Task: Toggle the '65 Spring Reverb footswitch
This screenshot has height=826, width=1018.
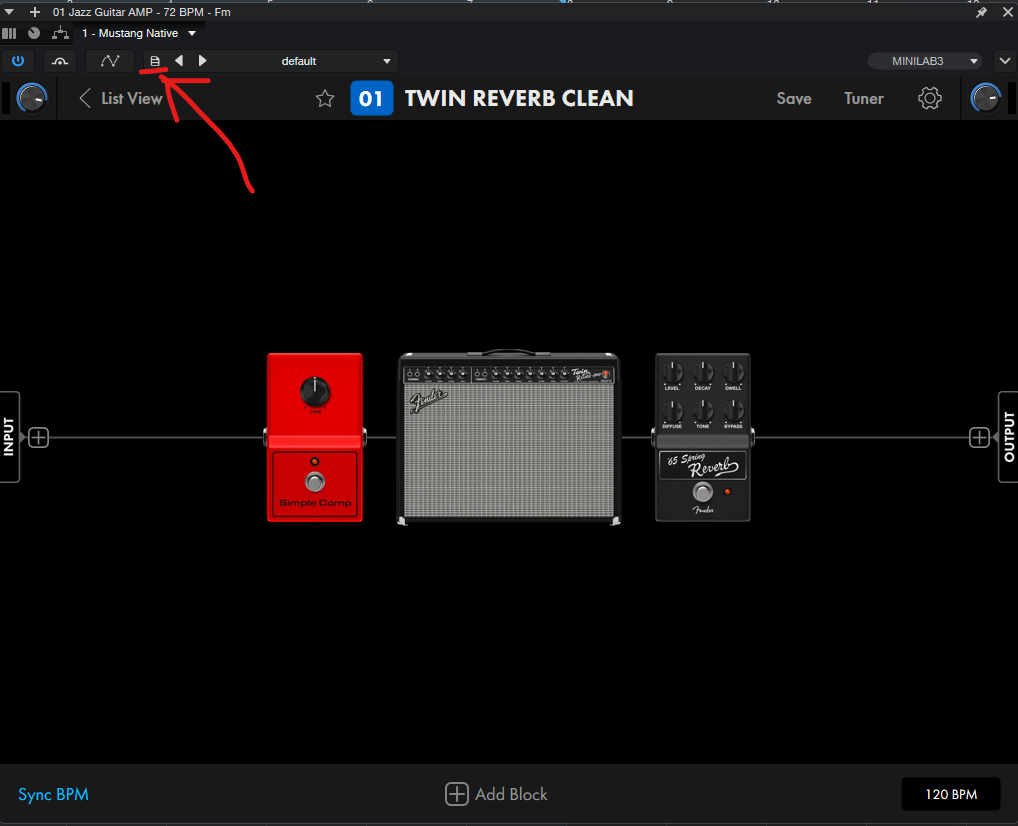Action: point(703,492)
